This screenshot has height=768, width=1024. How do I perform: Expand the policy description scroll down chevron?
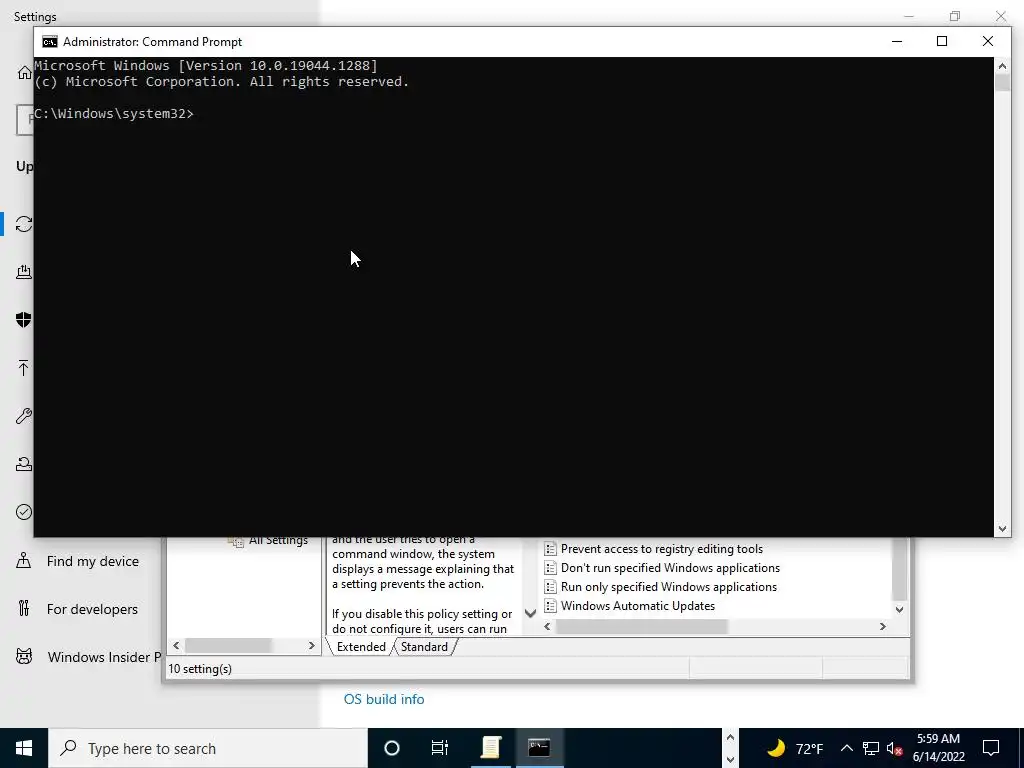pos(530,613)
